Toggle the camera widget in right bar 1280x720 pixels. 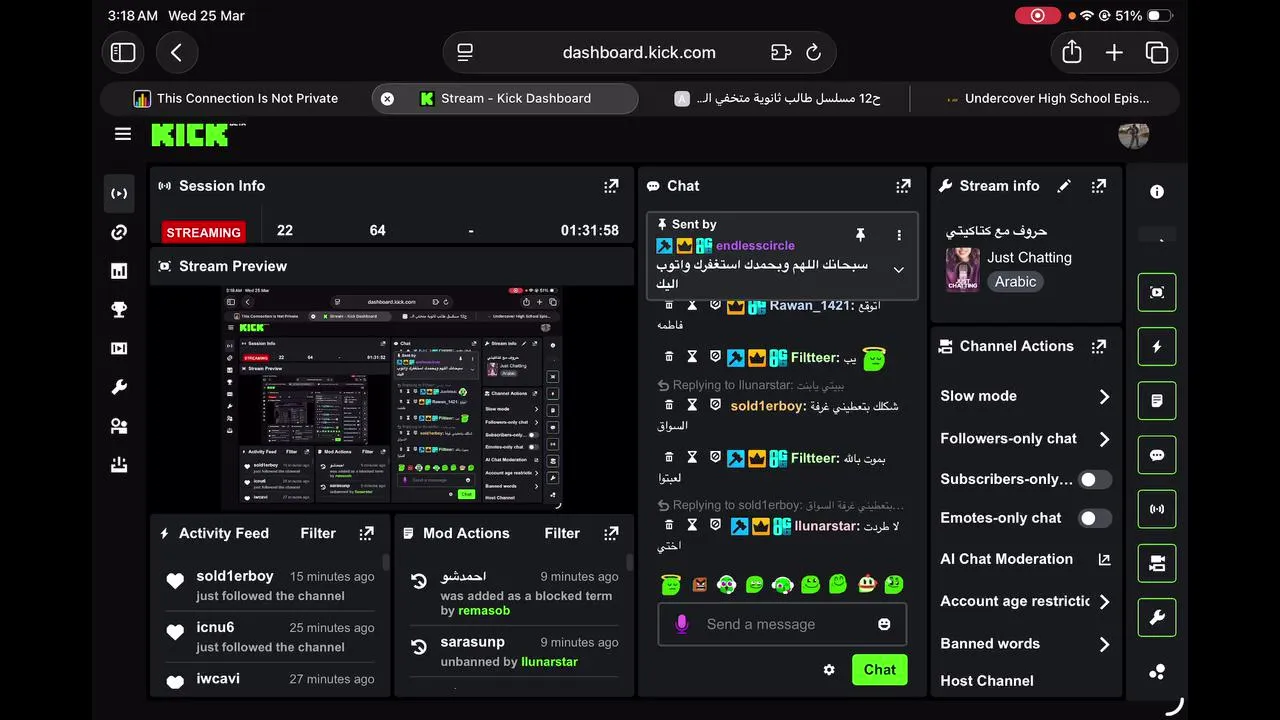tap(1157, 564)
